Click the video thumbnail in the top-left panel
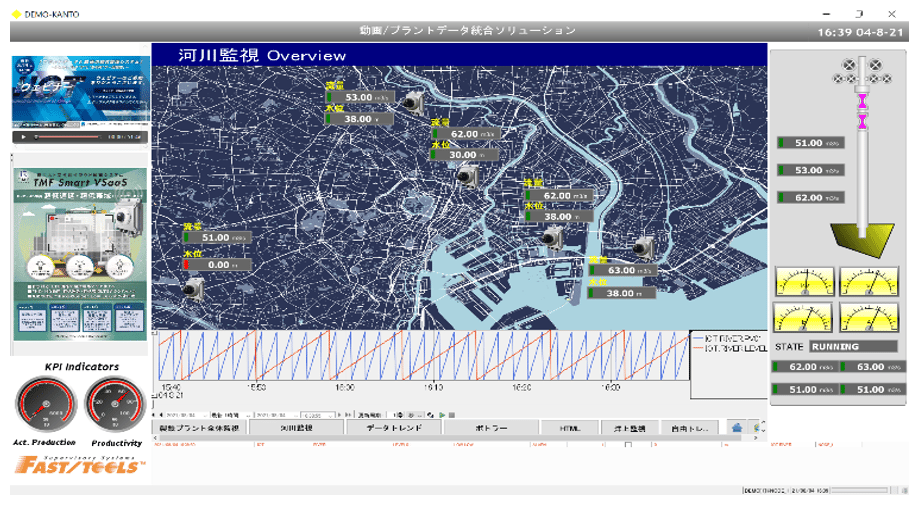The height and width of the screenshot is (512, 920). point(80,92)
